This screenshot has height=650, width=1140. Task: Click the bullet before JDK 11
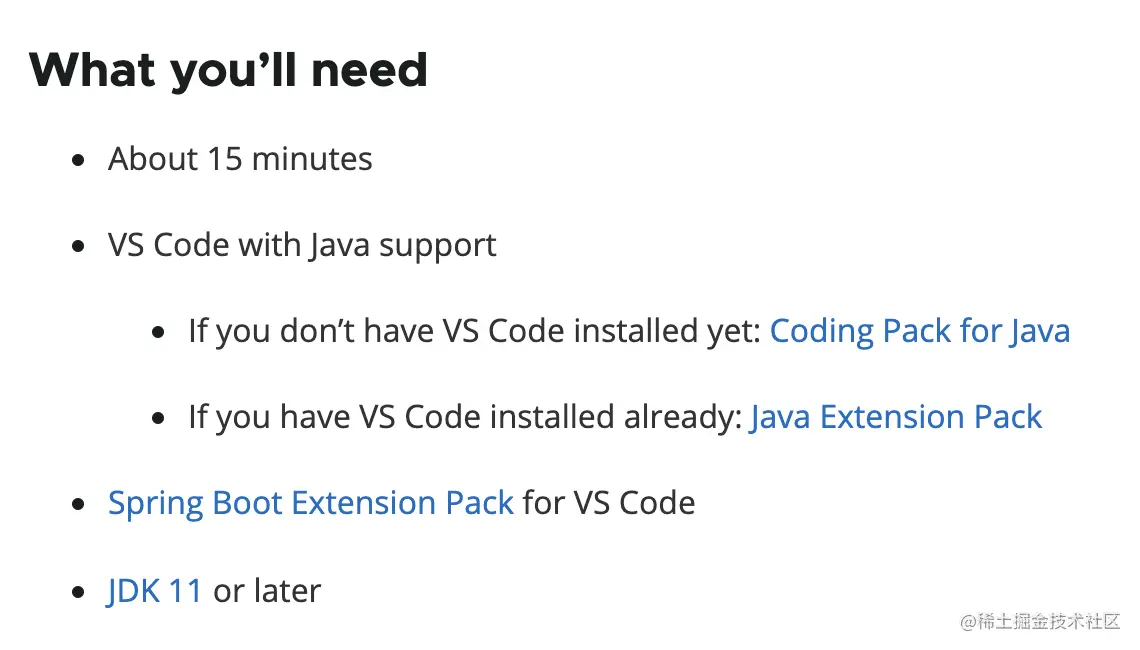(x=79, y=592)
